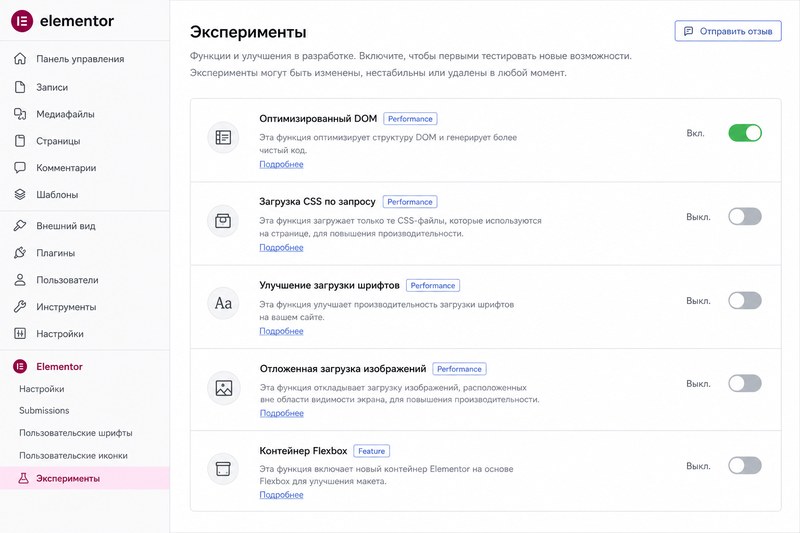This screenshot has width=800, height=533.
Task: Click the sliders icon beside Настройки
Action: 20,334
